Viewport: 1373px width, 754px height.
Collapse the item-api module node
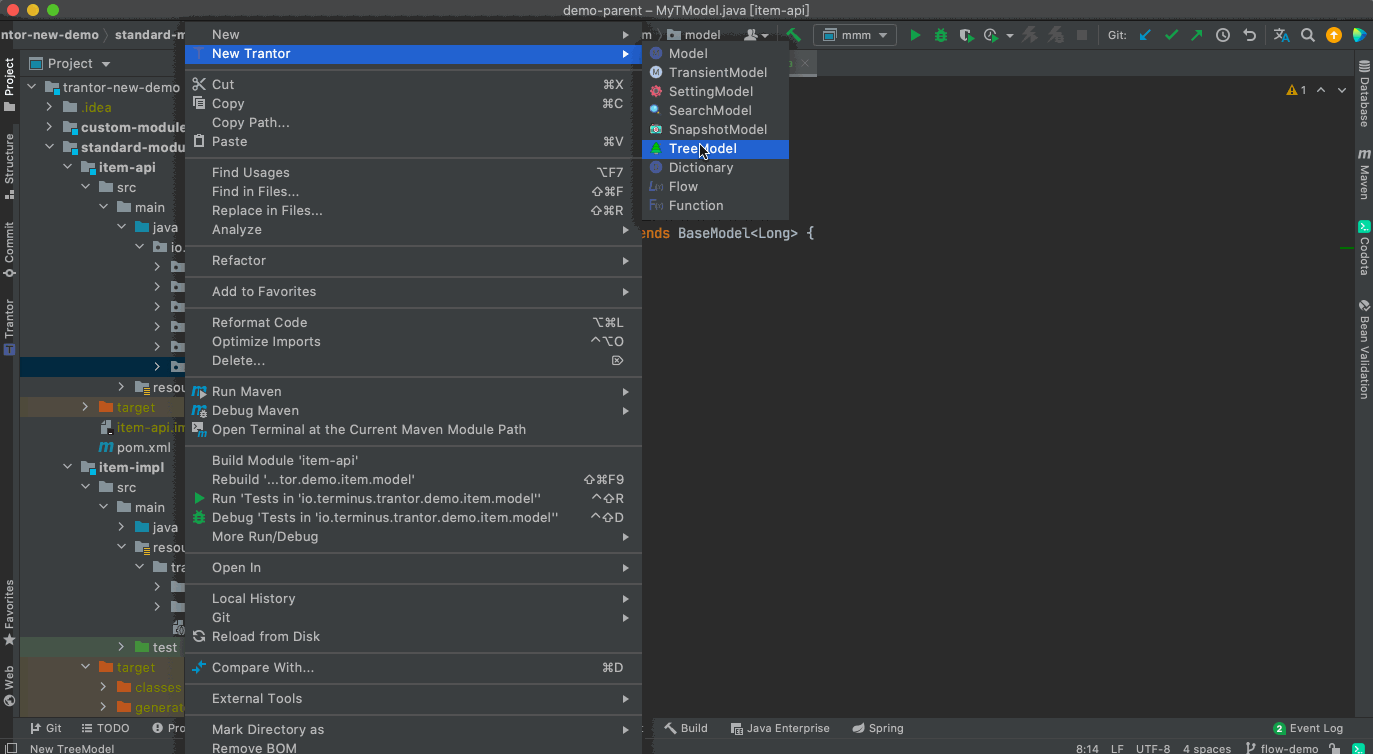68,167
